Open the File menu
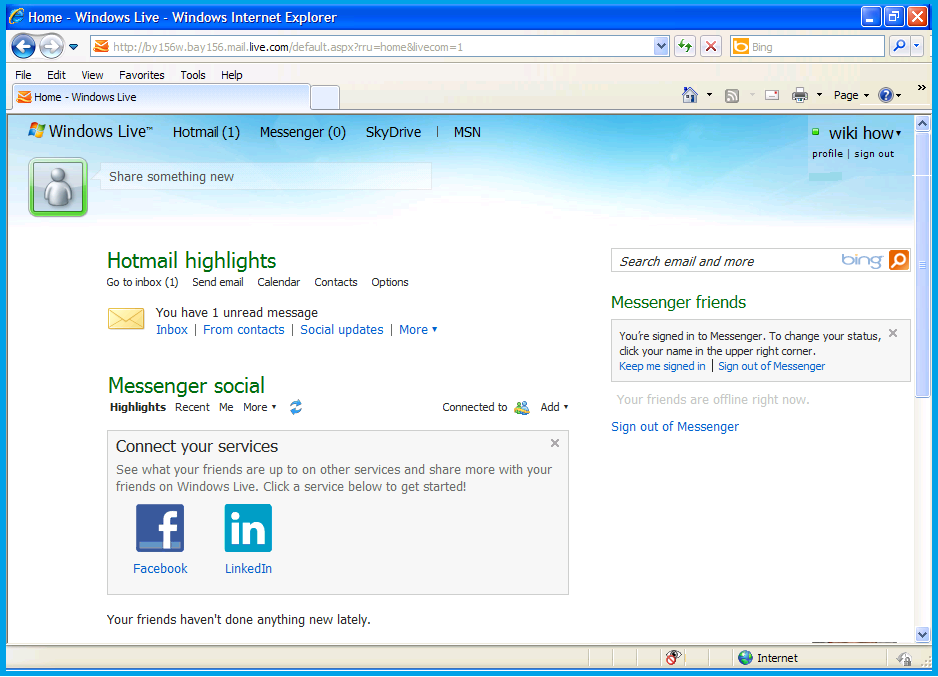This screenshot has height=677, width=938. coord(23,75)
